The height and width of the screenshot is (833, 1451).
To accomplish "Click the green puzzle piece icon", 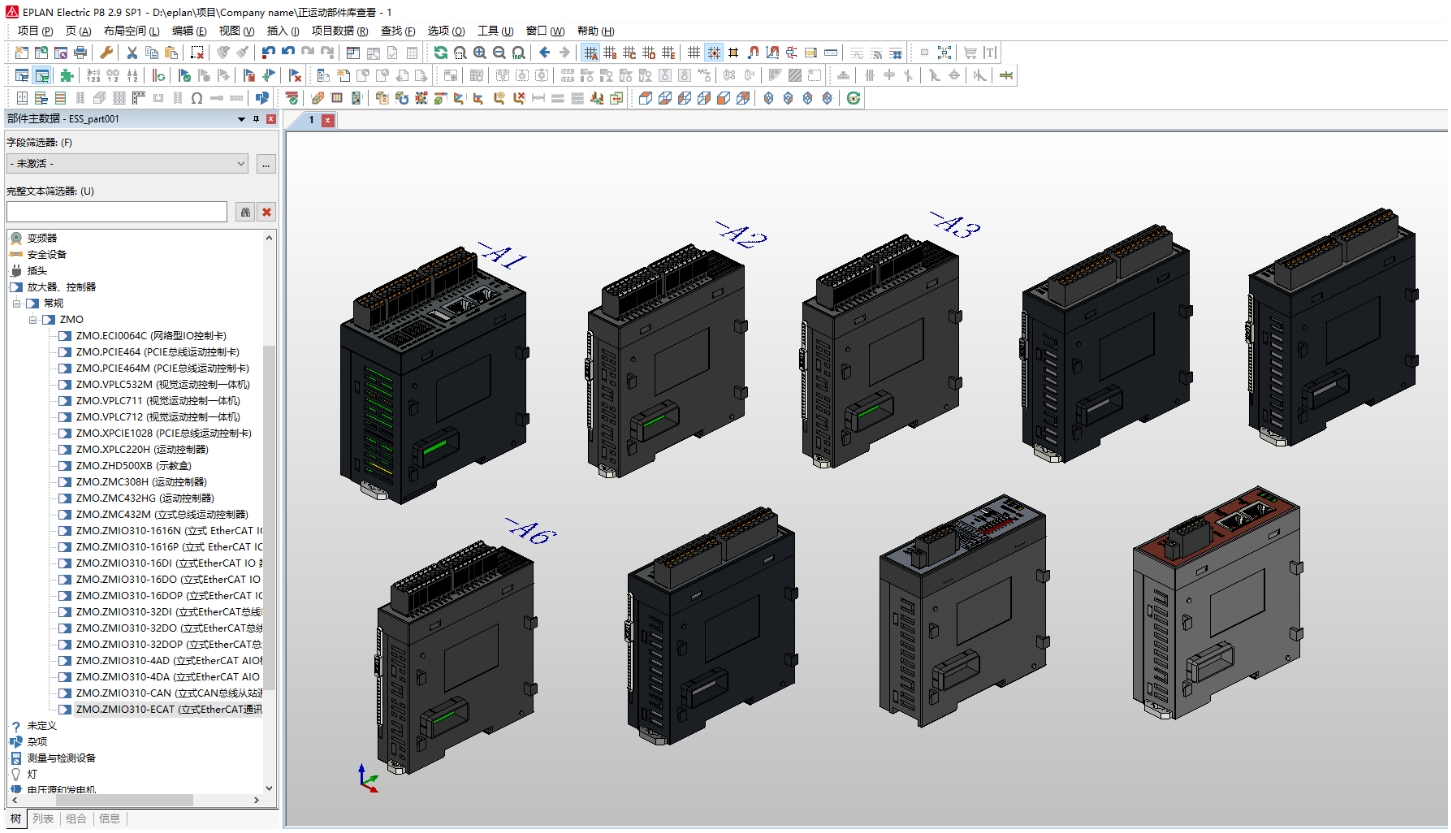I will click(66, 75).
